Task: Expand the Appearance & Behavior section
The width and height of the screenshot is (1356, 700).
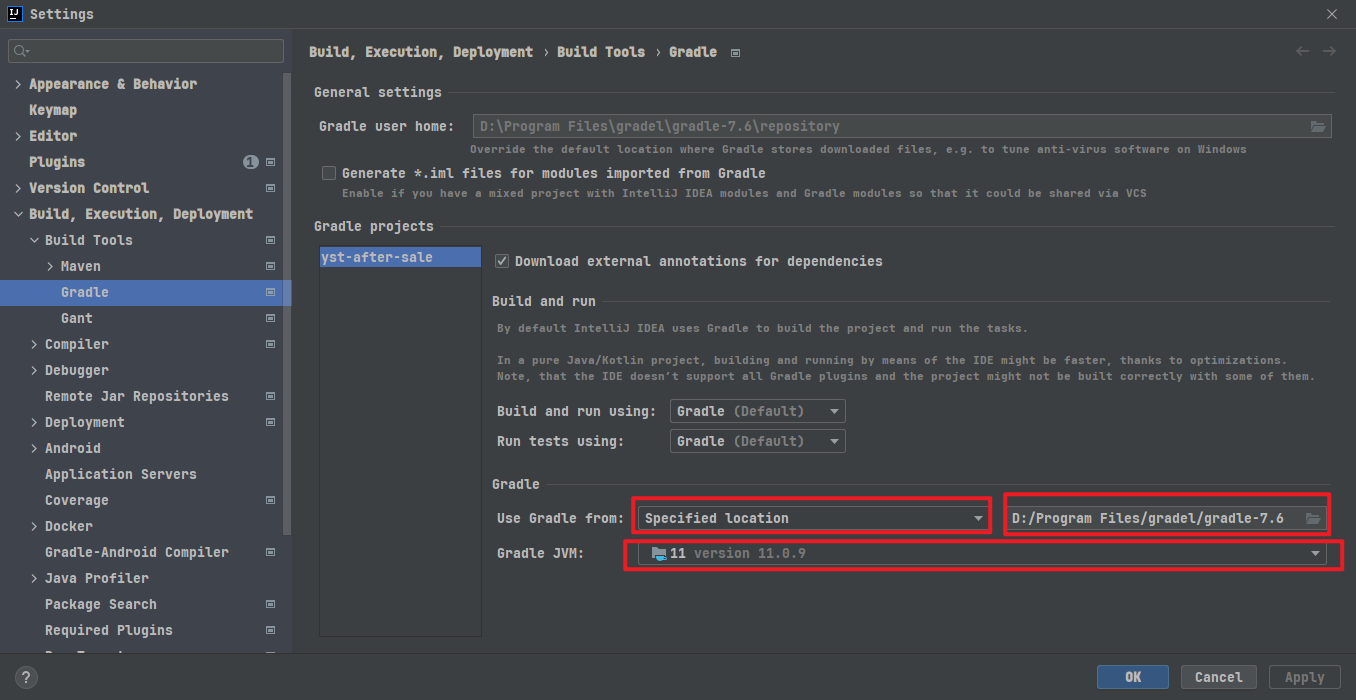Action: tap(18, 84)
